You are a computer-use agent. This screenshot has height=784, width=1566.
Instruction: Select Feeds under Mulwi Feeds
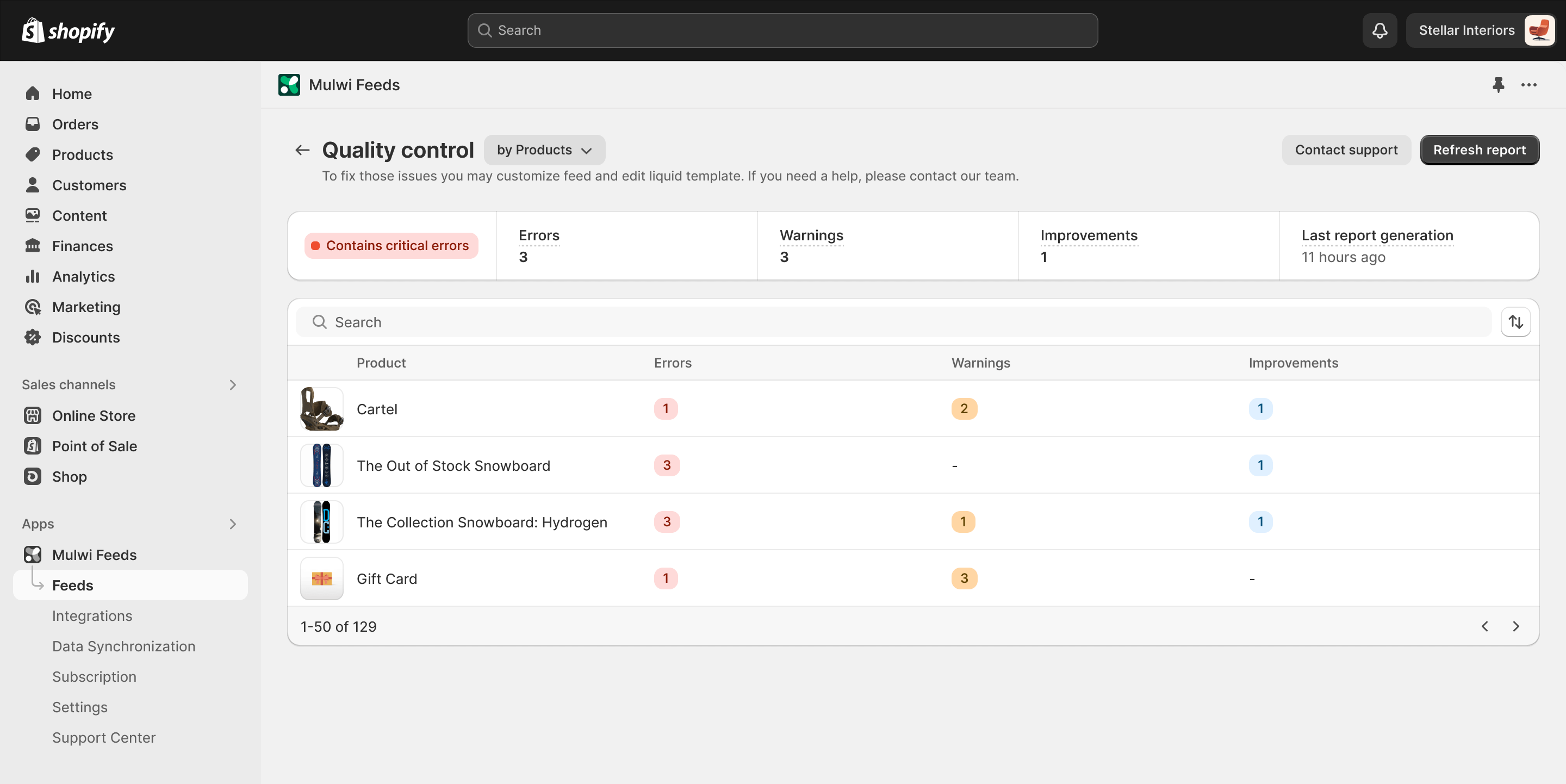tap(73, 584)
